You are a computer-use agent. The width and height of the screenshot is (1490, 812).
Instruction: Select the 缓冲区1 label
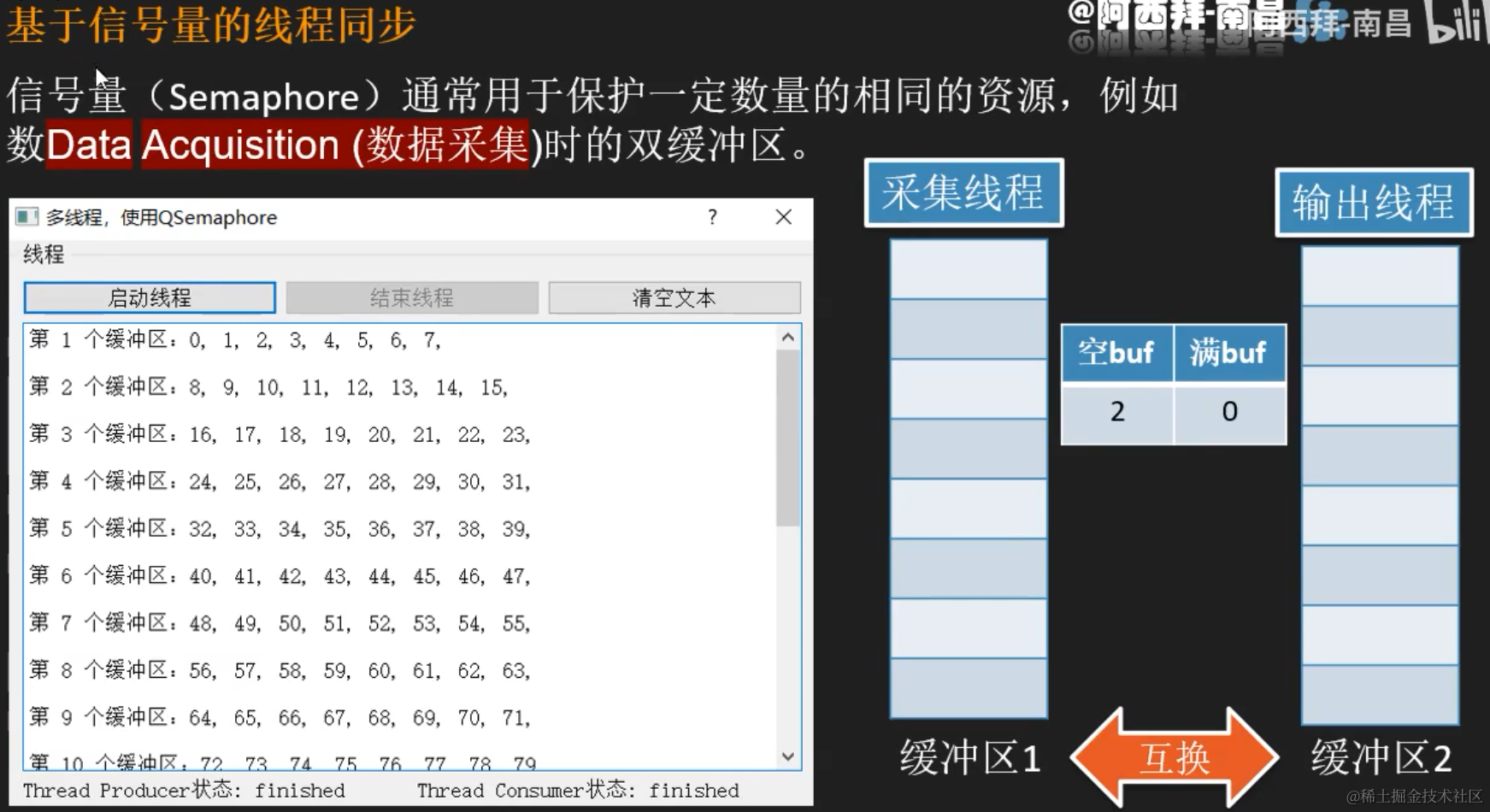(968, 756)
